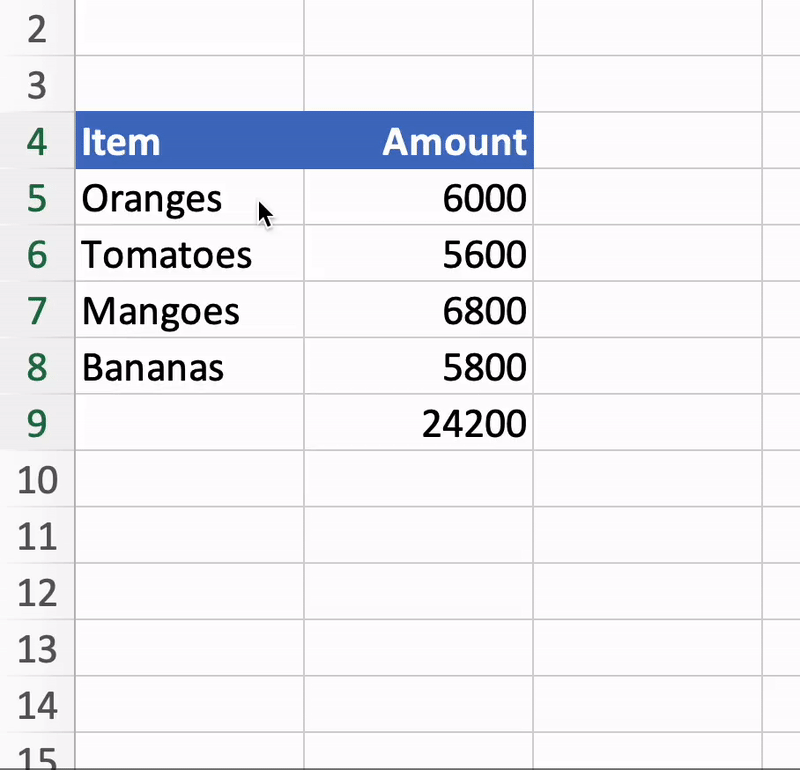Click the cell showing 5600
This screenshot has width=800, height=770.
tap(420, 254)
